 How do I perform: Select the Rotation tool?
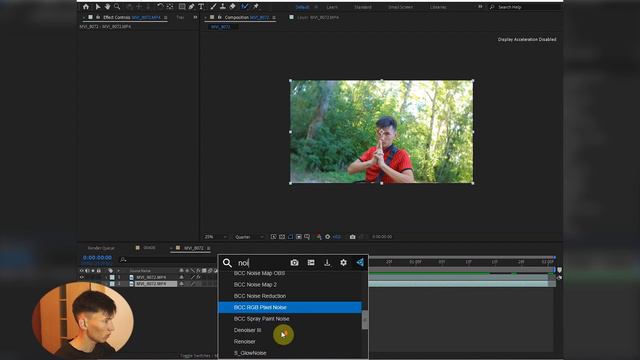pos(160,7)
